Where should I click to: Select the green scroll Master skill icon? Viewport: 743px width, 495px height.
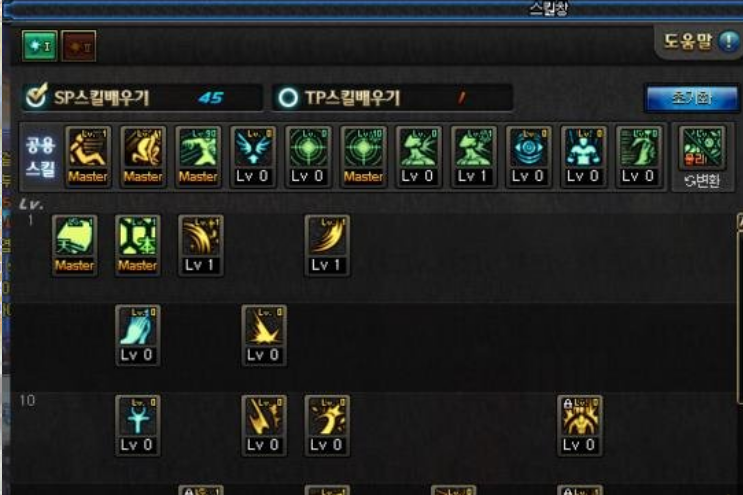pos(75,245)
